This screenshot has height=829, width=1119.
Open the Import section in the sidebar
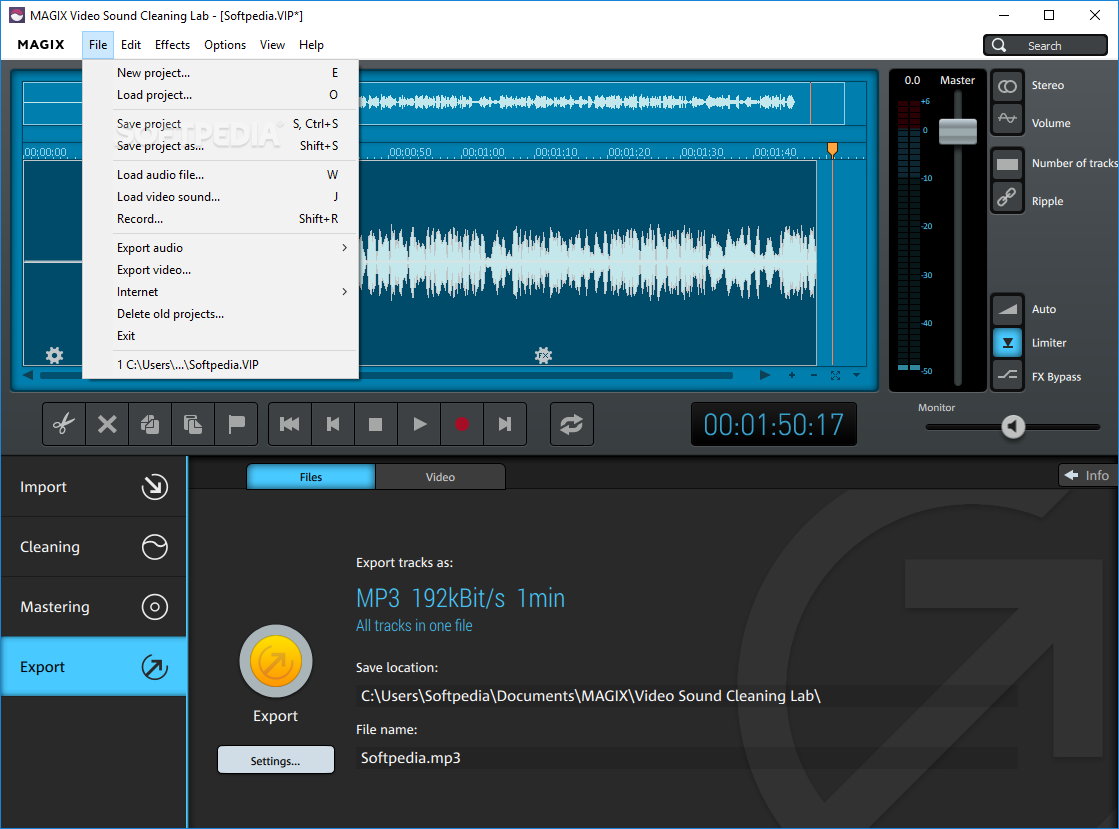click(93, 487)
